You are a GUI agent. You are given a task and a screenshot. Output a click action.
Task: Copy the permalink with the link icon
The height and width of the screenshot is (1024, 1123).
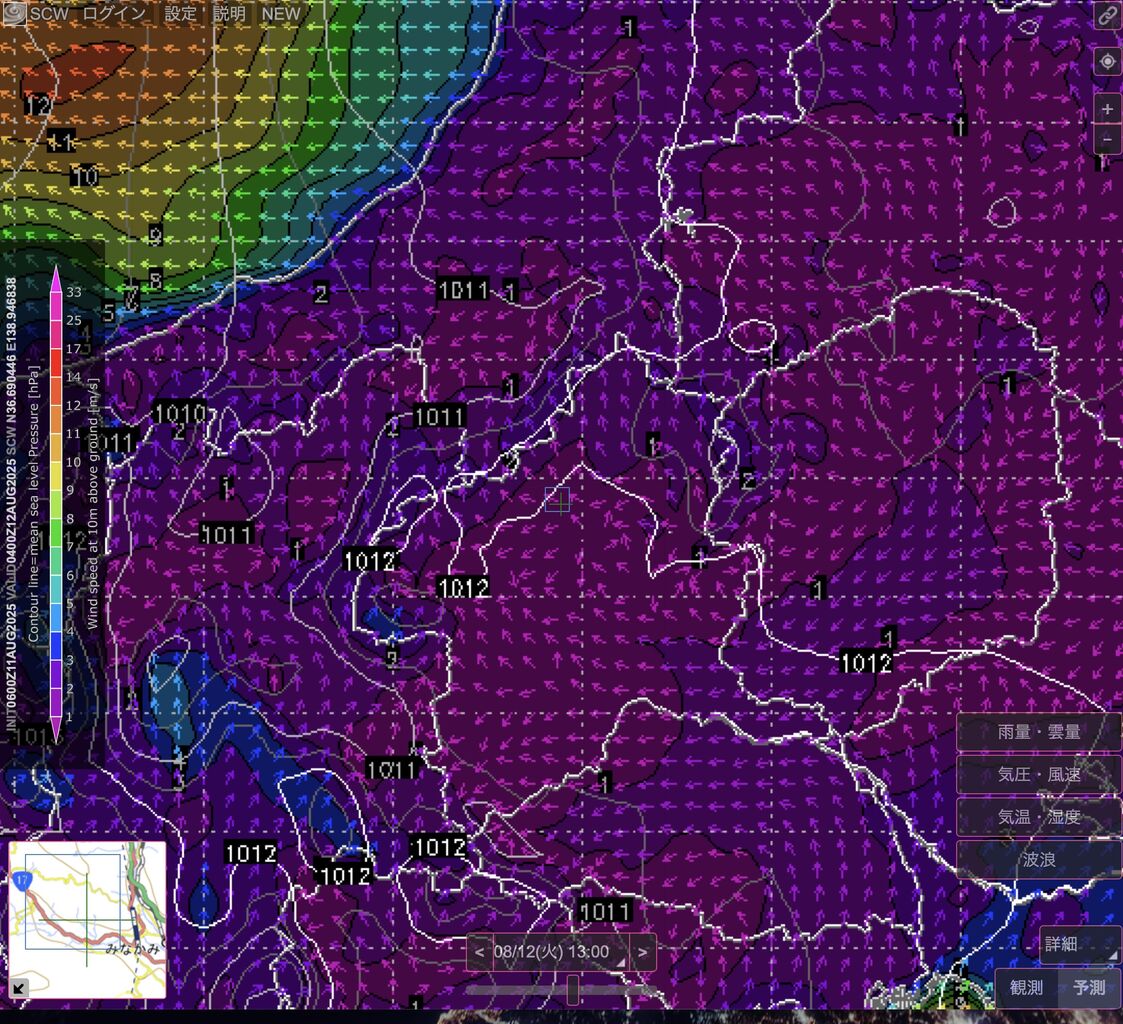(x=1107, y=16)
